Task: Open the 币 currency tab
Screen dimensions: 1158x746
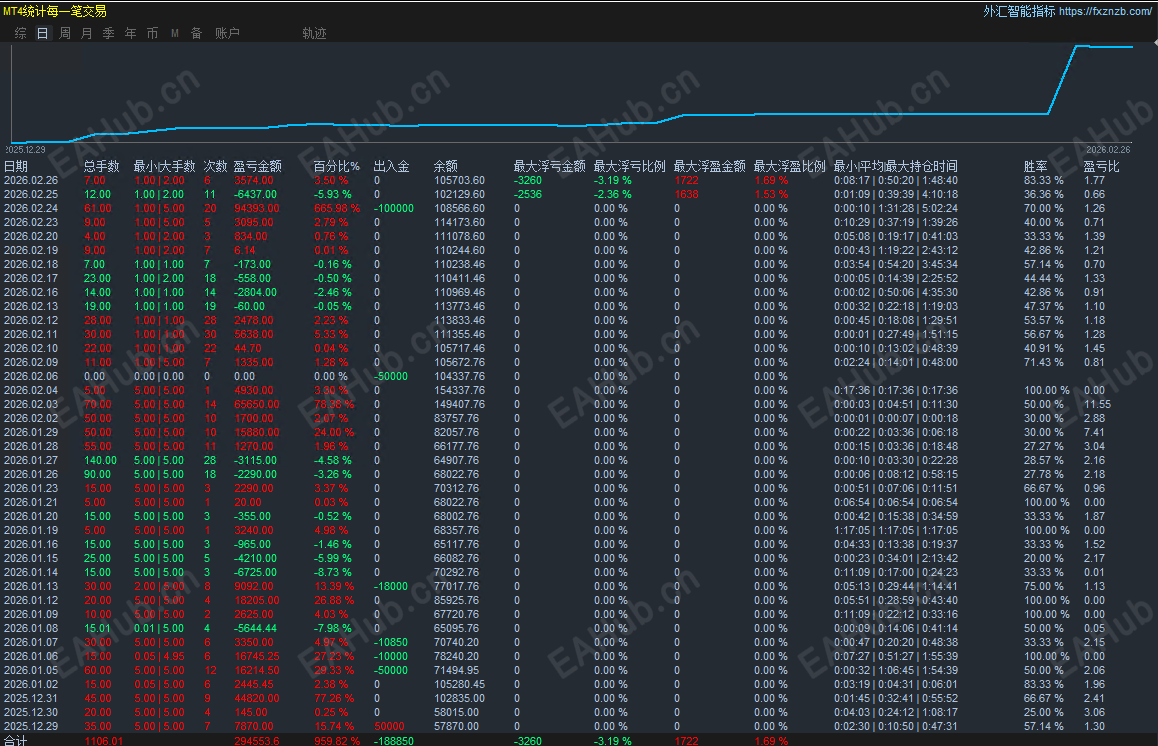Action: point(152,33)
